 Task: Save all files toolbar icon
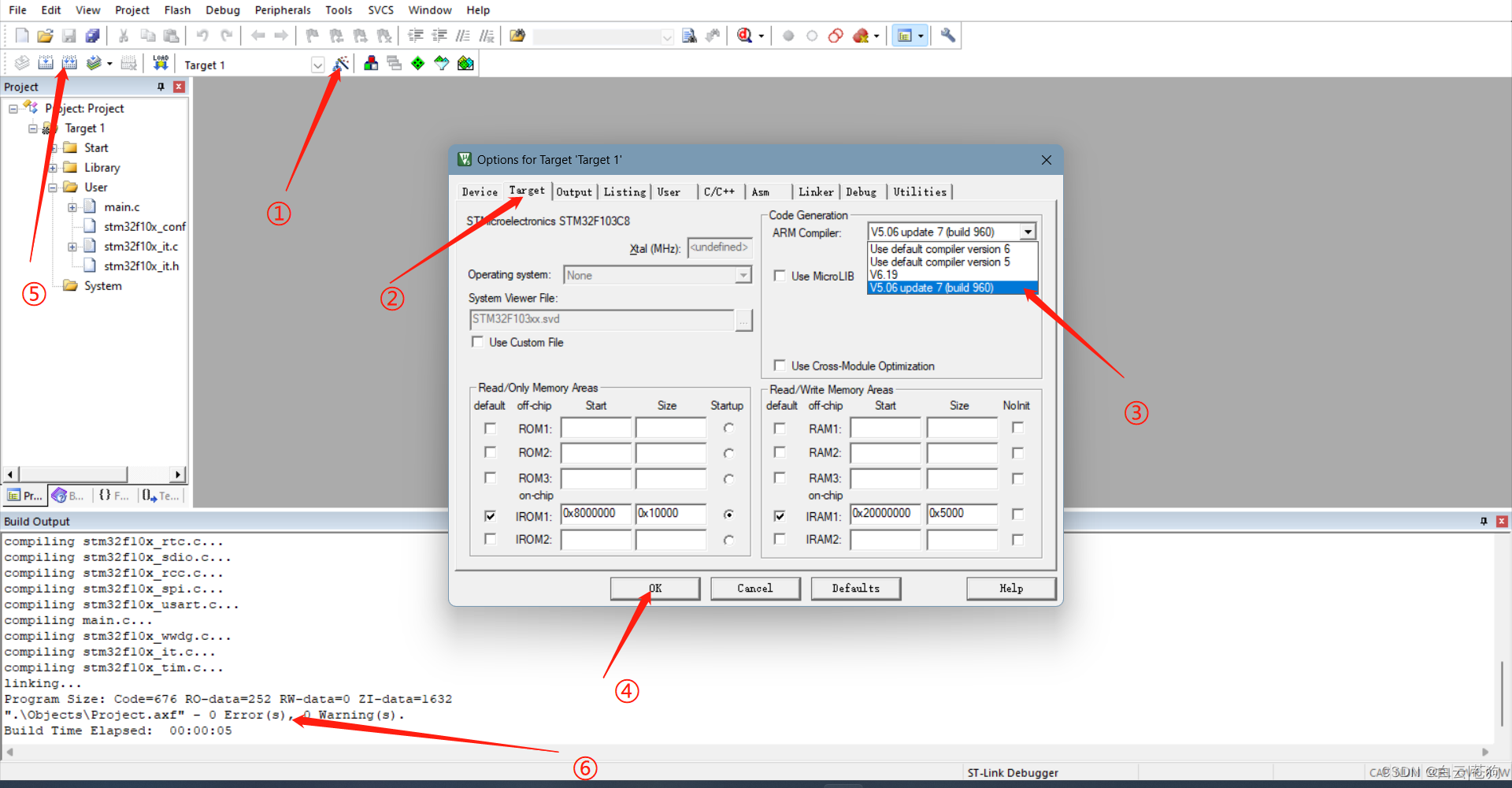point(93,35)
